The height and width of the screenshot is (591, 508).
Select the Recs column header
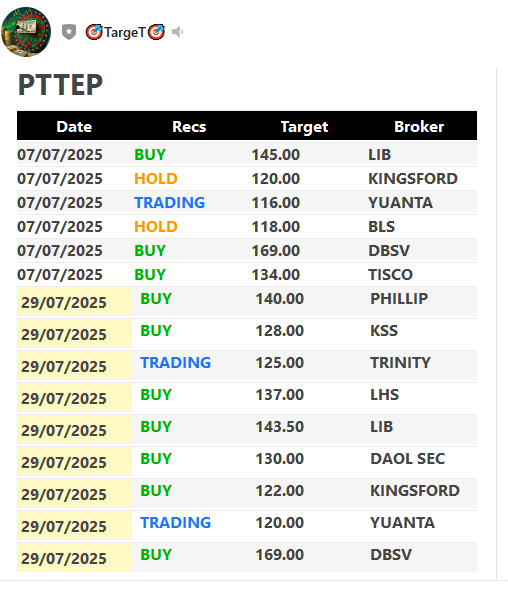pos(189,127)
